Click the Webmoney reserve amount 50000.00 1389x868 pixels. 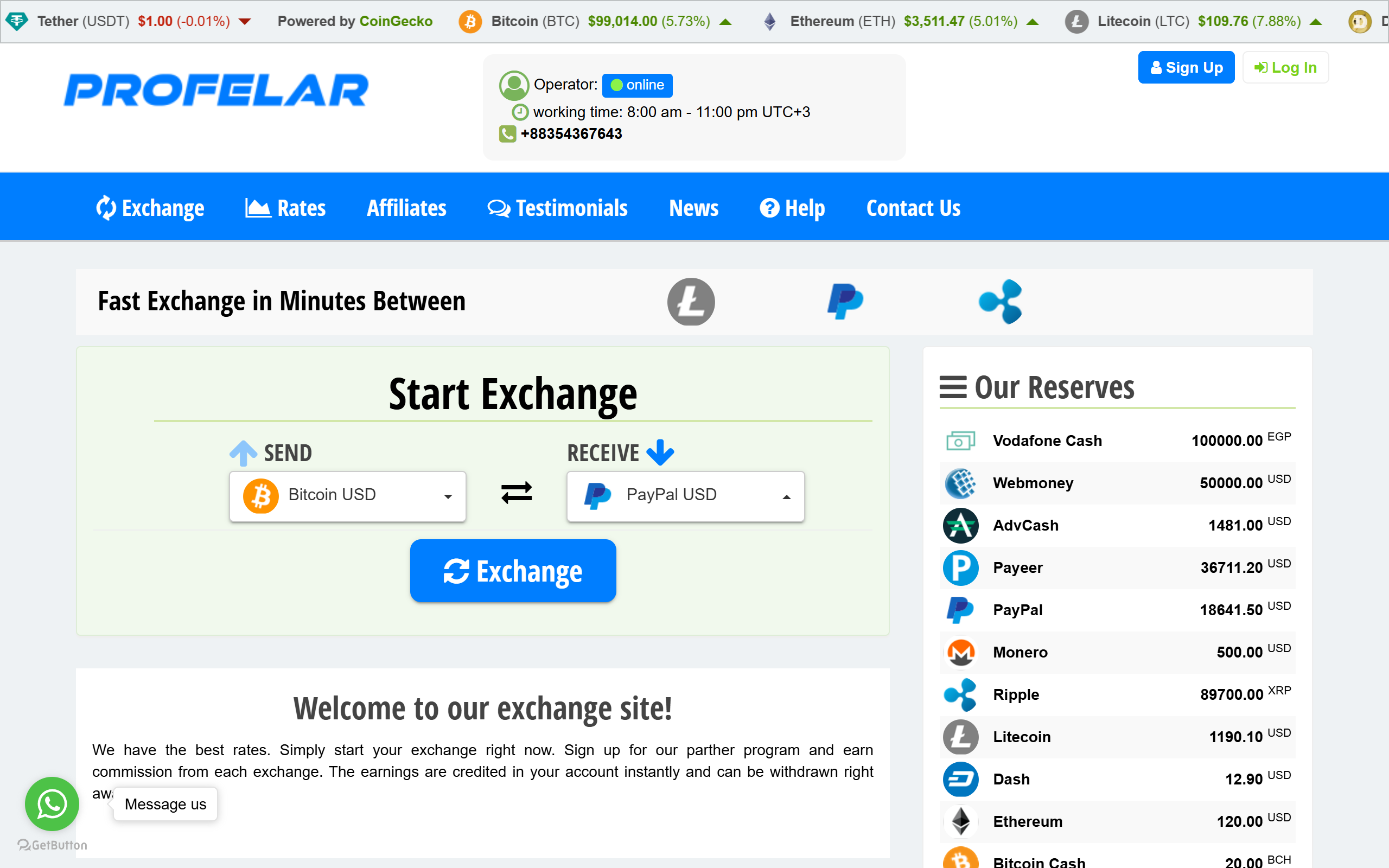1231,483
